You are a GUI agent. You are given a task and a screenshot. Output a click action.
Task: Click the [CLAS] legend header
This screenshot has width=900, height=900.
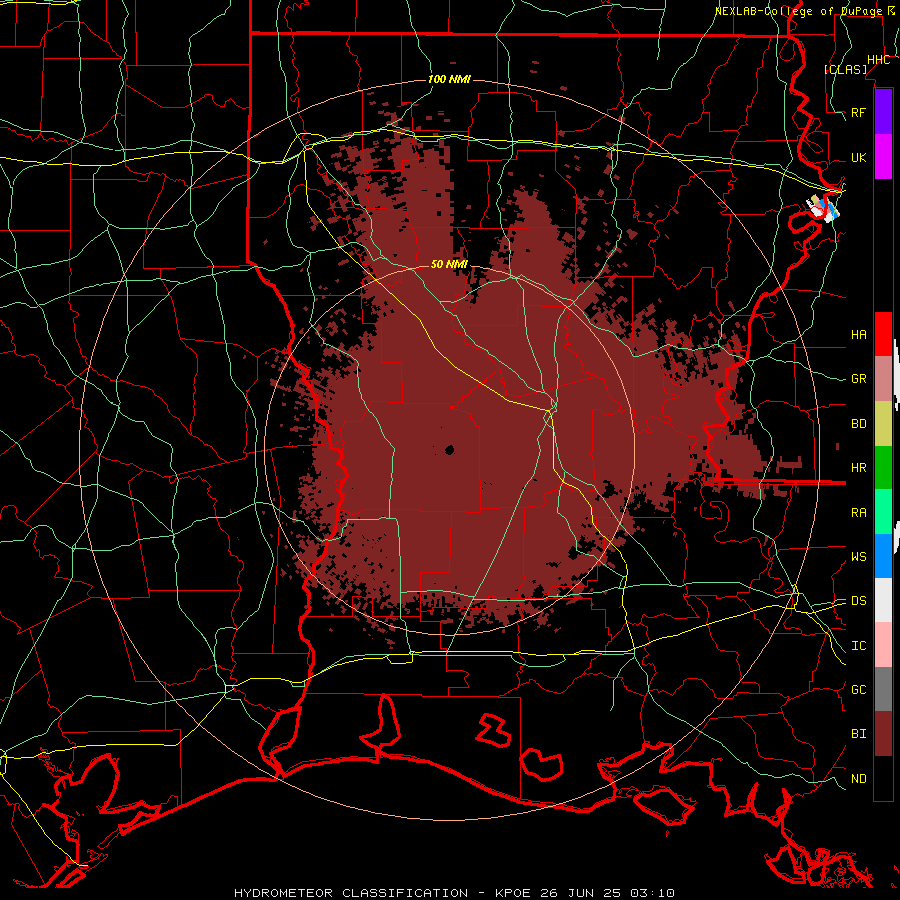tap(845, 70)
